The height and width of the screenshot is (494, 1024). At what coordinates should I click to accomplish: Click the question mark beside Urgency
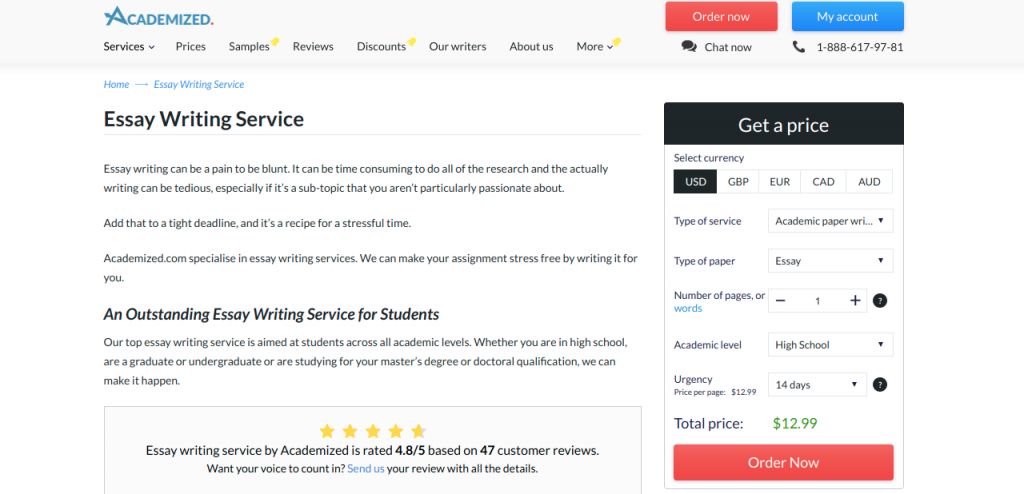(880, 385)
